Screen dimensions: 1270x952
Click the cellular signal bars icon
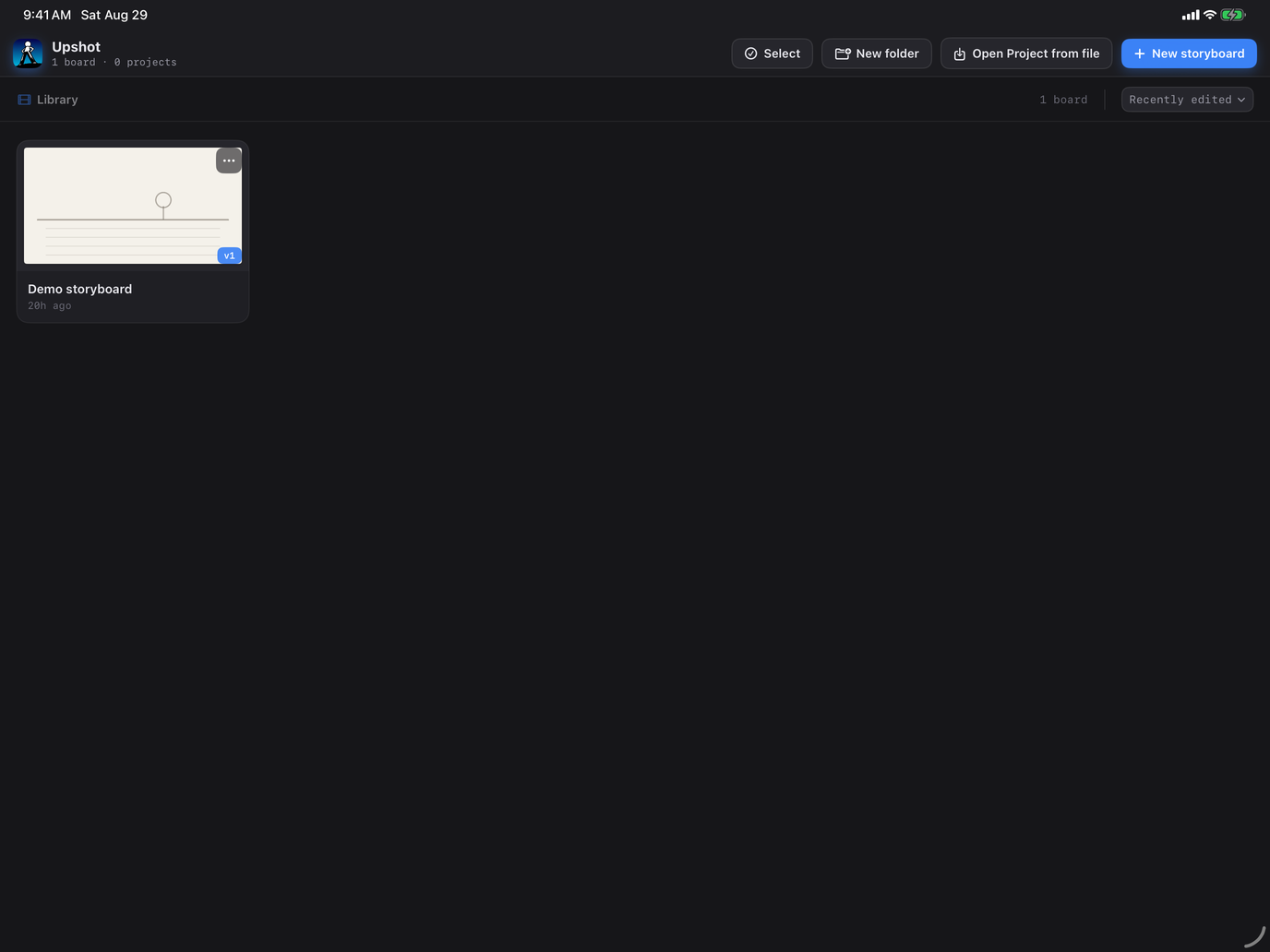coord(1191,15)
